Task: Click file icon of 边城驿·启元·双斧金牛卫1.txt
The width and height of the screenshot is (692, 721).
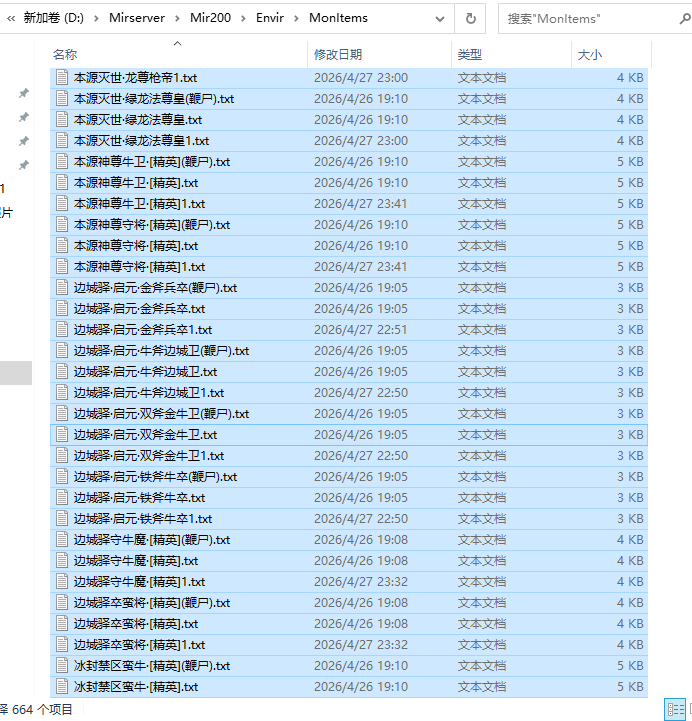Action: point(62,455)
